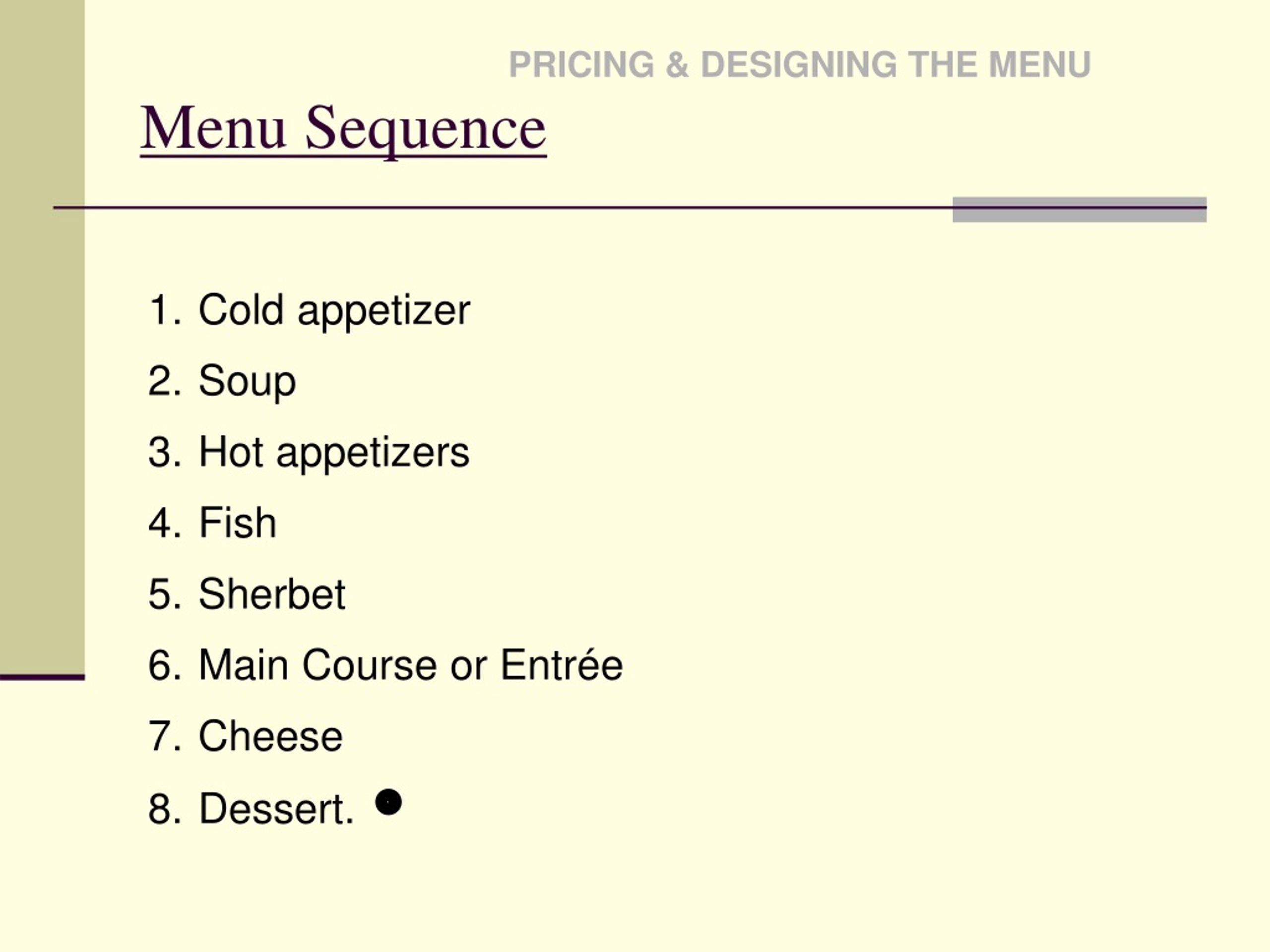Viewport: 1270px width, 952px height.
Task: Select the Sherbet list item
Action: coord(271,594)
